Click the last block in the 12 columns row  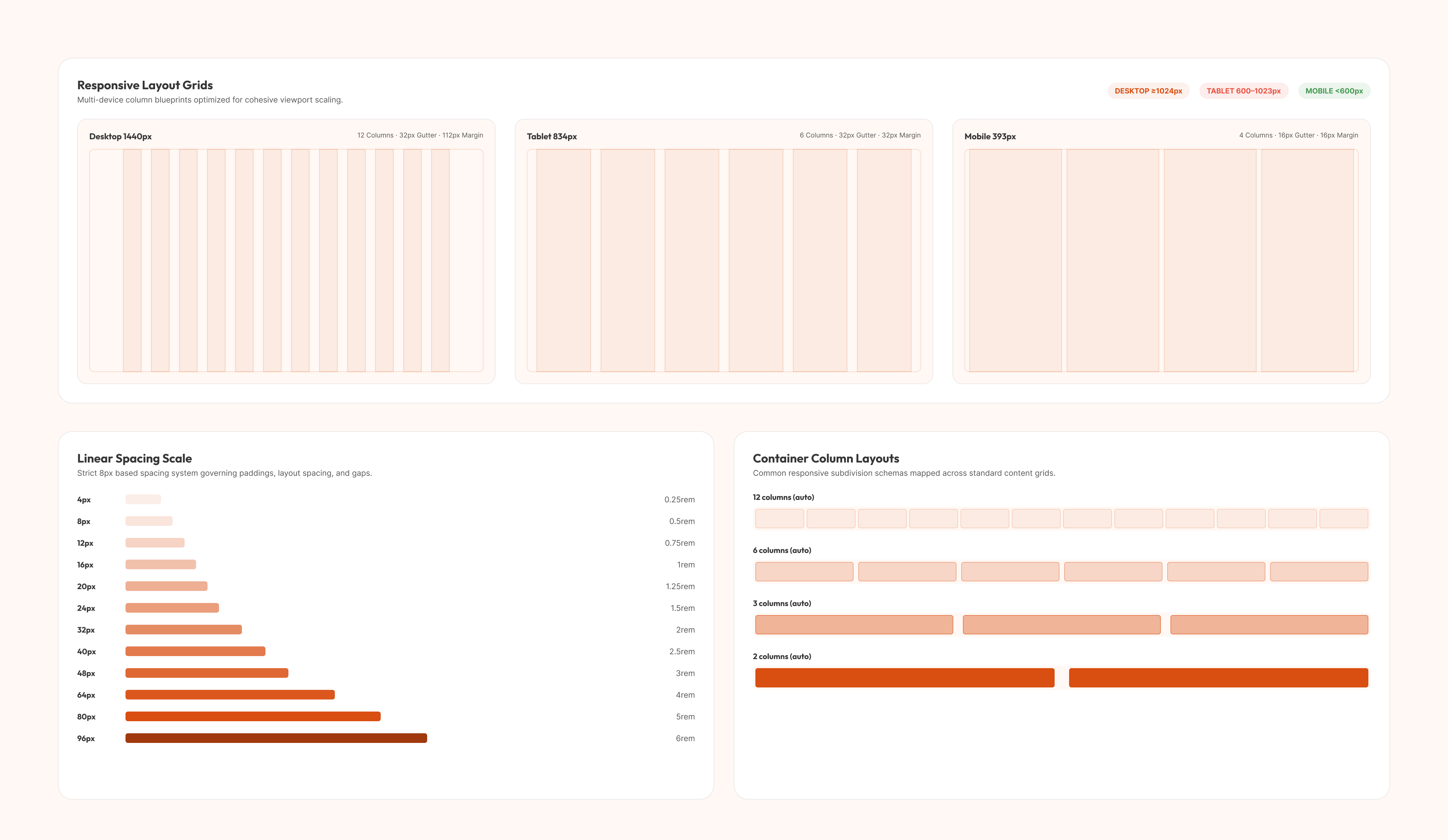[1343, 519]
